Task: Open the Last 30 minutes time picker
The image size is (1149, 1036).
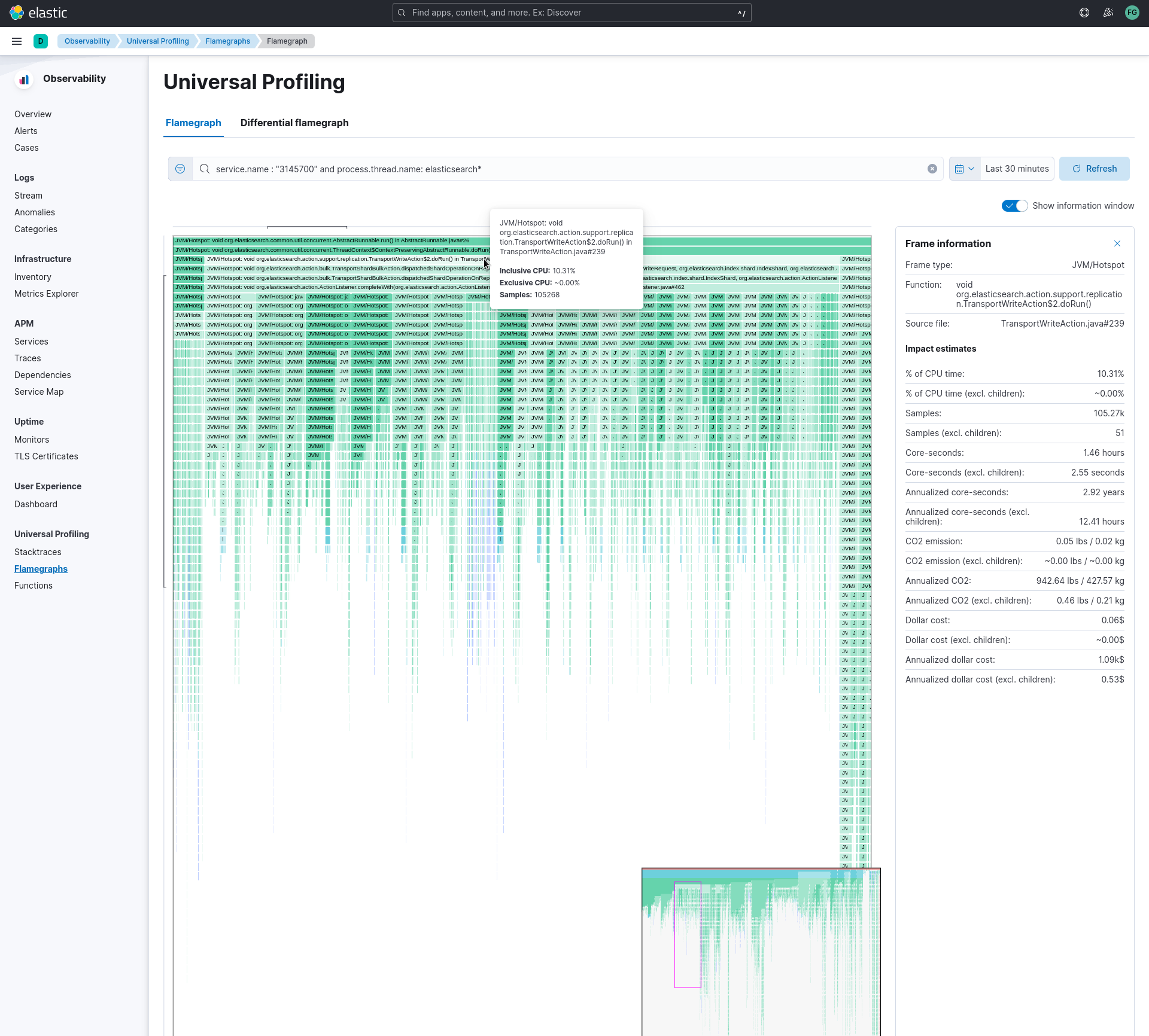Action: click(x=1017, y=169)
